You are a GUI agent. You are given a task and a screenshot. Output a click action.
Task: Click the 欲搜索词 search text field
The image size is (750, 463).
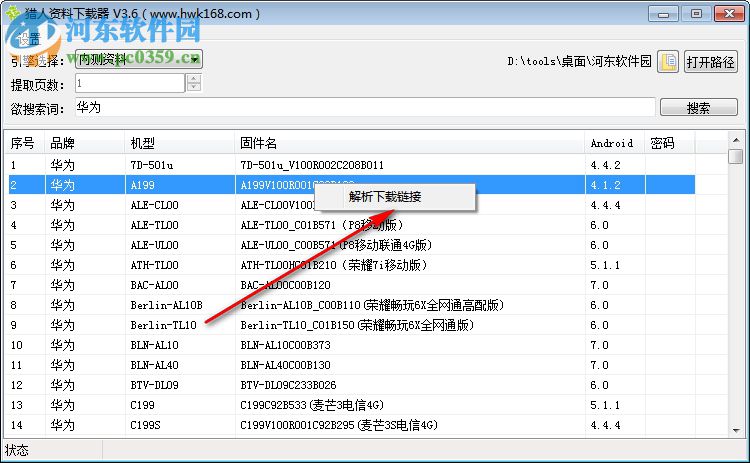point(365,107)
